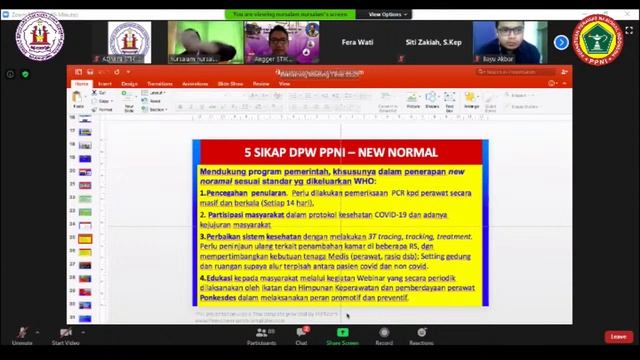Expand audio options arrow next to Unmute

(x=38, y=332)
